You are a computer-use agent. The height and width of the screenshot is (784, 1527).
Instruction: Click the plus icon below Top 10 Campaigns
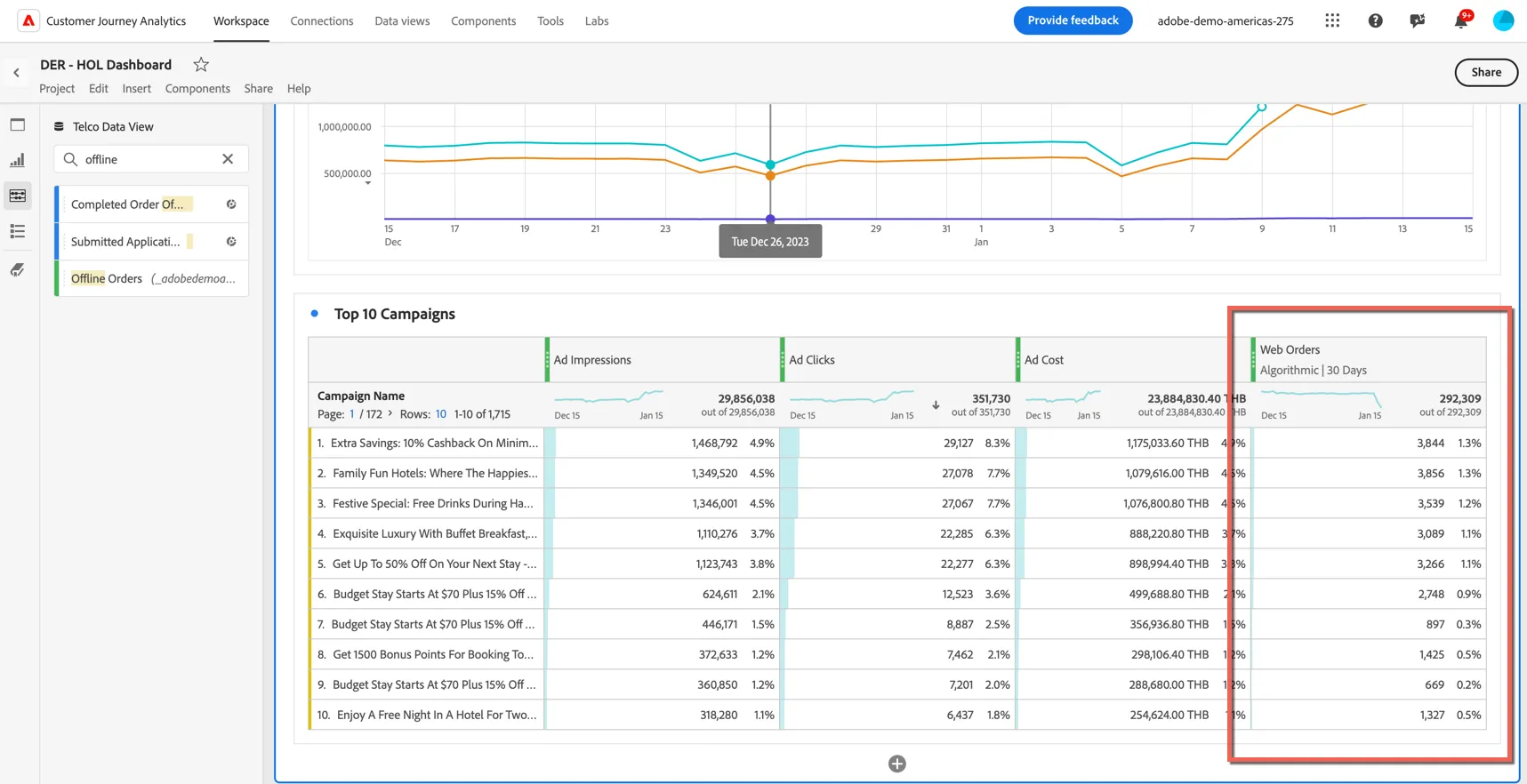coord(897,764)
